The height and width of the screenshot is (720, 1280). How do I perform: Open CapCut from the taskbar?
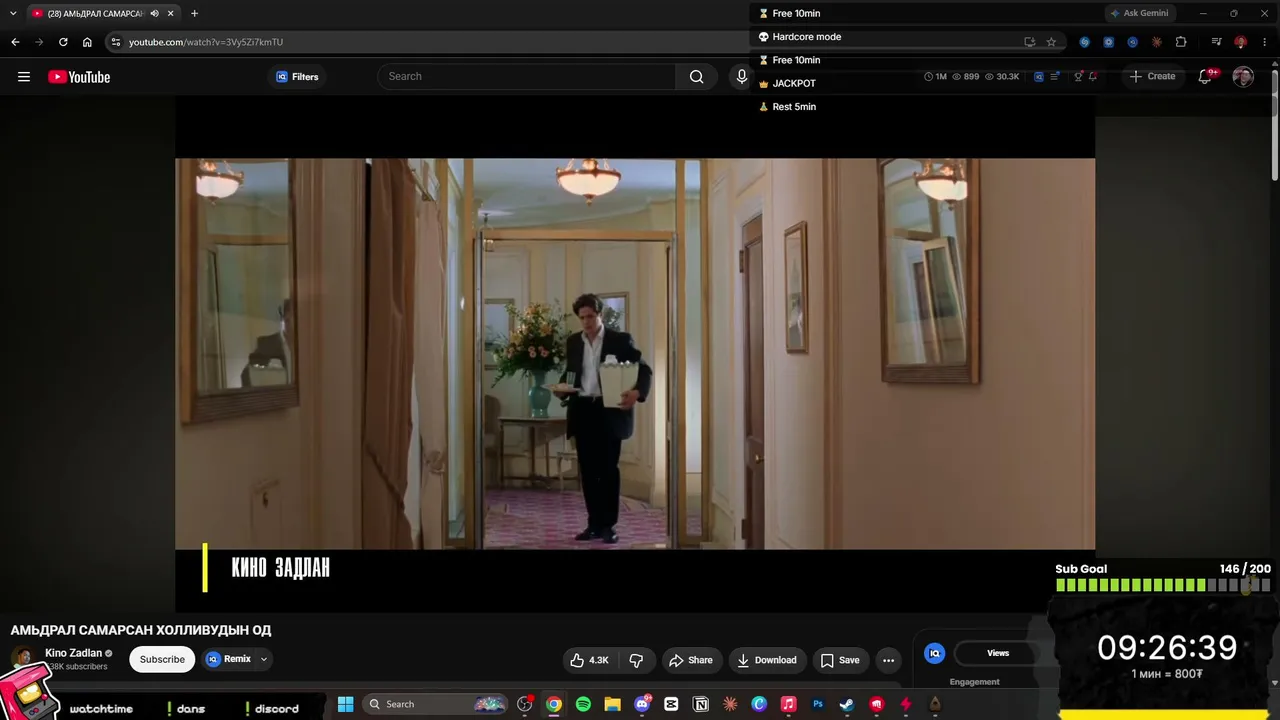[671, 704]
